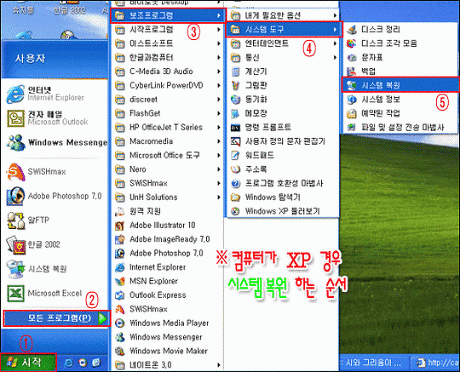Launch Adobe ImageReady 7.0

click(x=168, y=239)
